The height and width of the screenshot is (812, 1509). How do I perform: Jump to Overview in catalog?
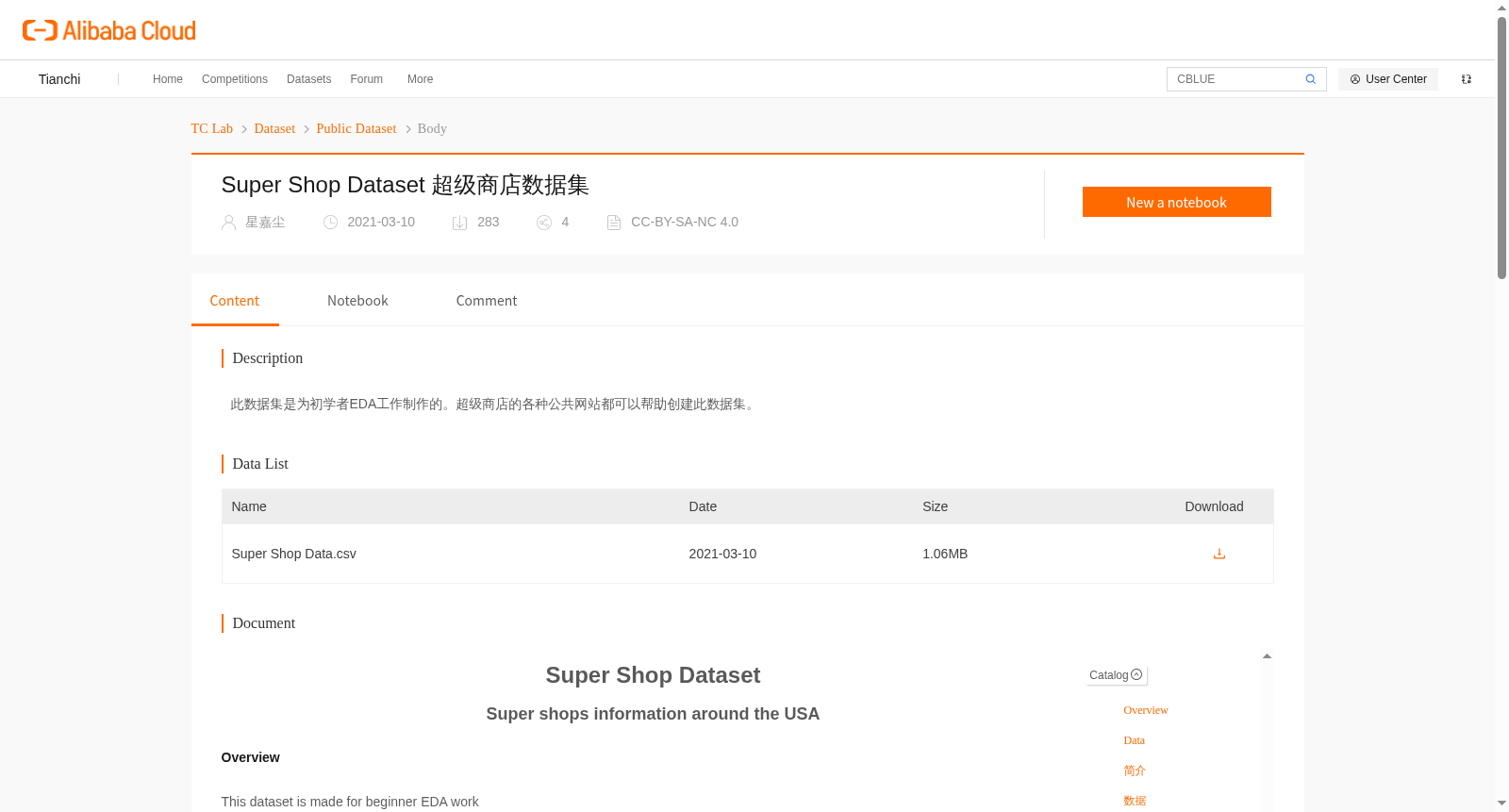1145,710
